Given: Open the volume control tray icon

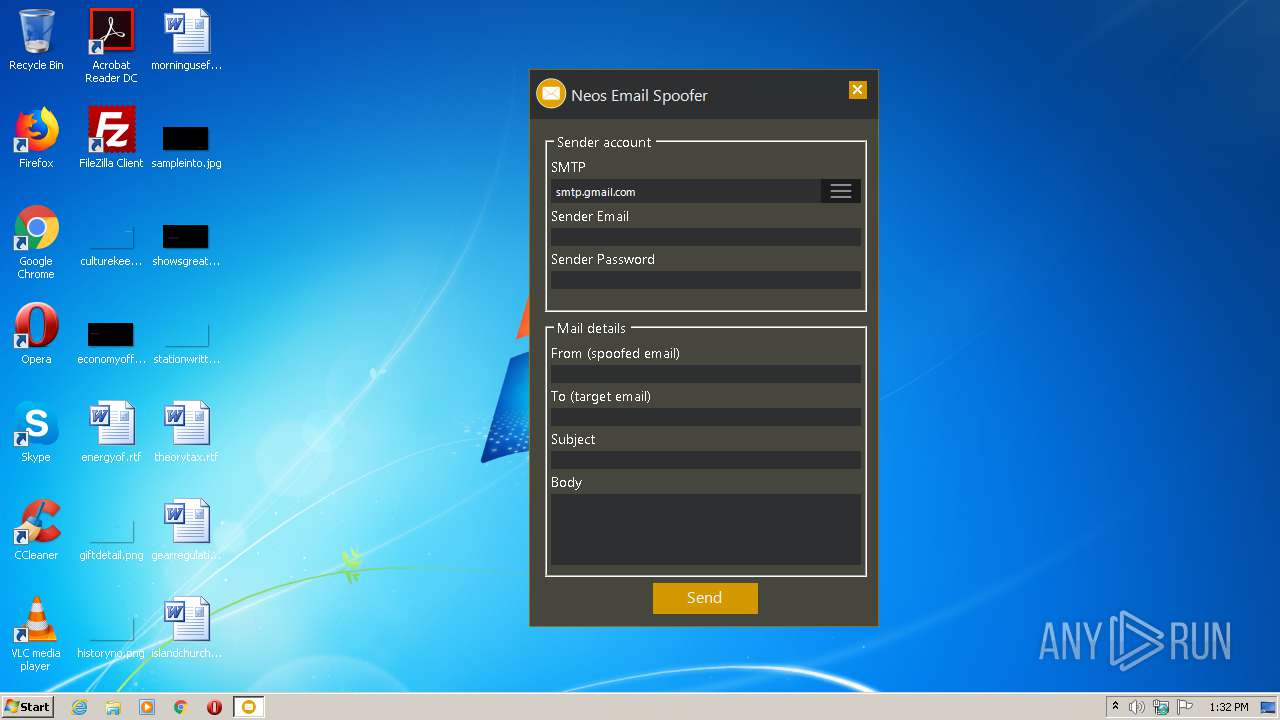Looking at the screenshot, I should pos(1137,707).
